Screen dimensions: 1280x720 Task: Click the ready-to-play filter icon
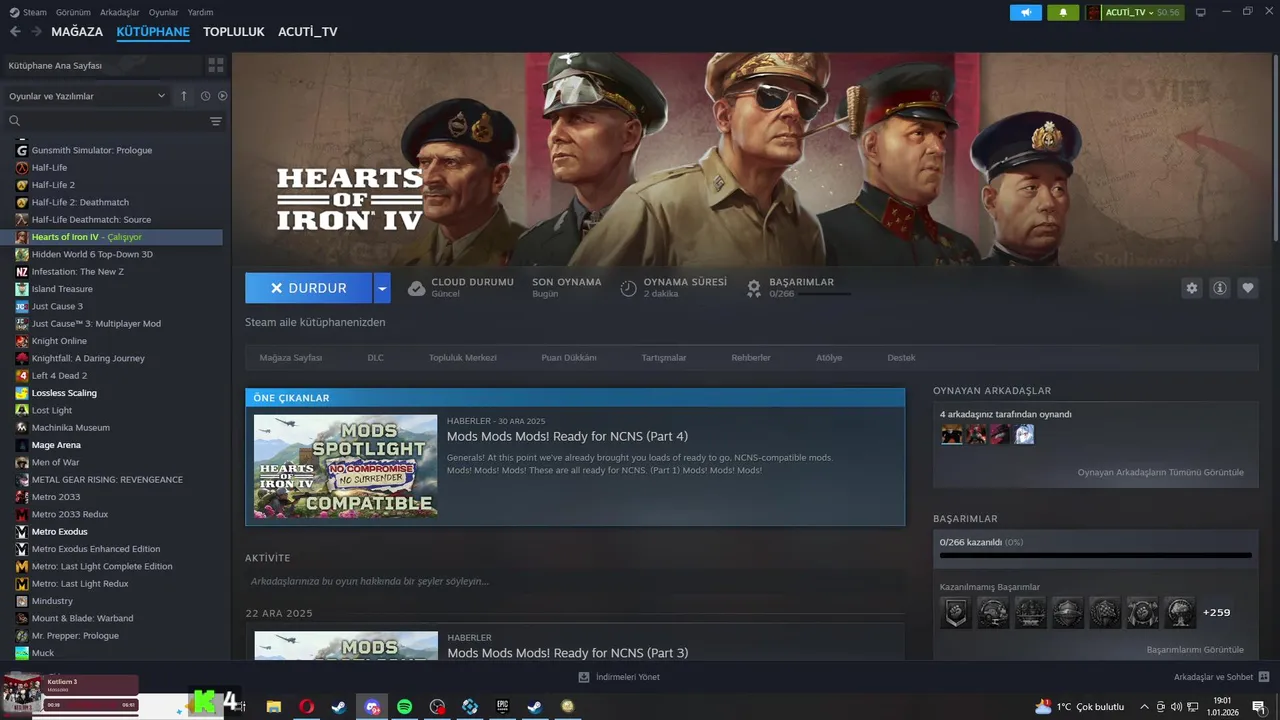coord(223,96)
